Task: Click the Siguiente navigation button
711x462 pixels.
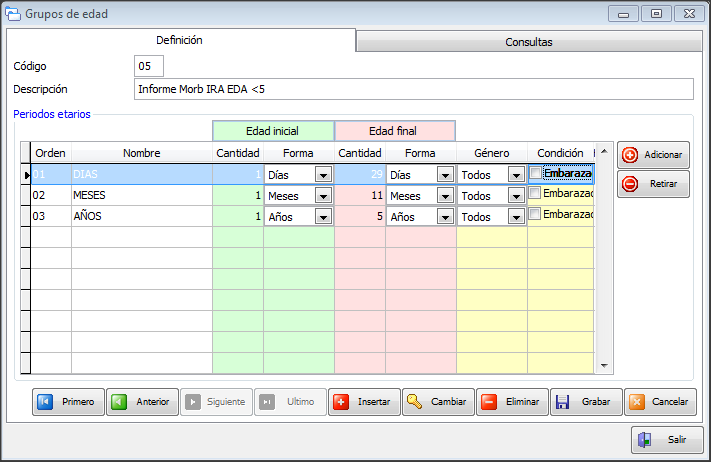Action: [x=216, y=402]
